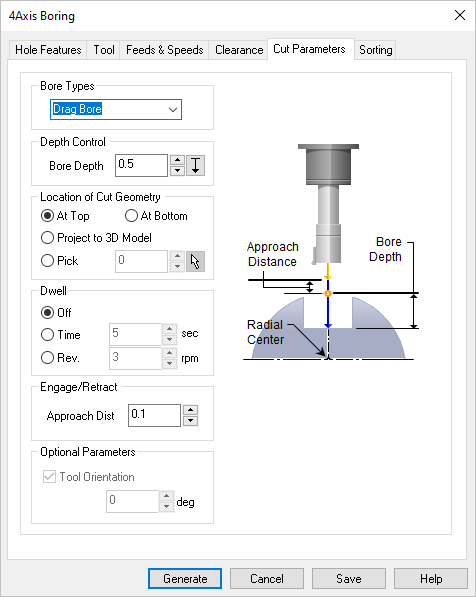Viewport: 476px width, 597px height.
Task: Decrease Pick value with down spinner
Action: (x=177, y=267)
